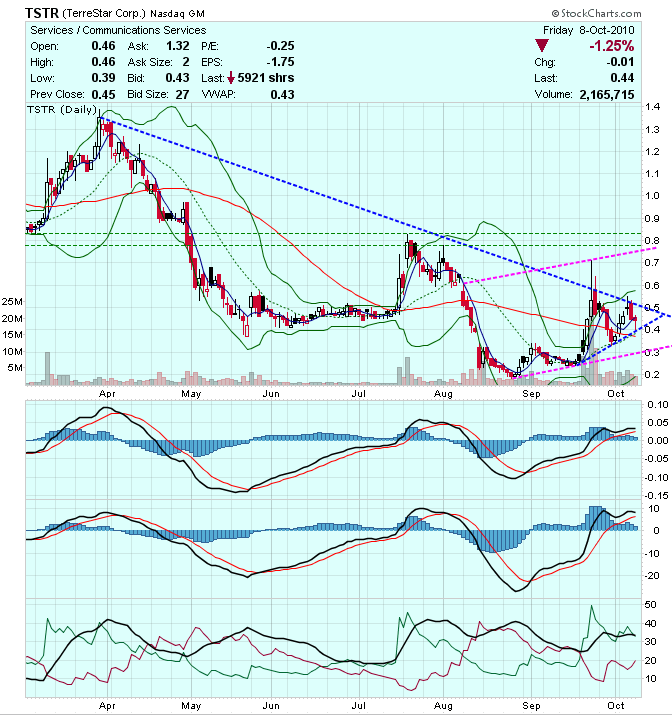Click the Prev Close value 0.45
This screenshot has width=672, height=719.
pos(104,94)
